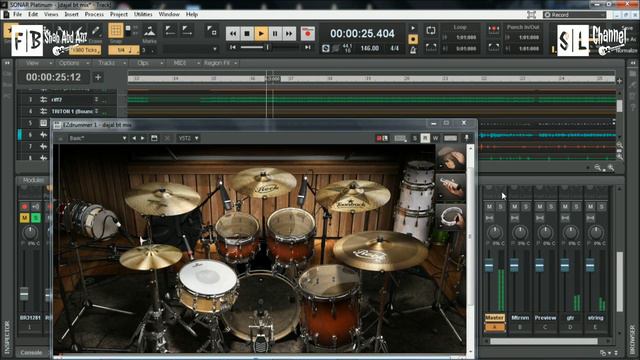The height and width of the screenshot is (360, 640).
Task: Switch to the Console tab at bottom
Action: (31, 353)
